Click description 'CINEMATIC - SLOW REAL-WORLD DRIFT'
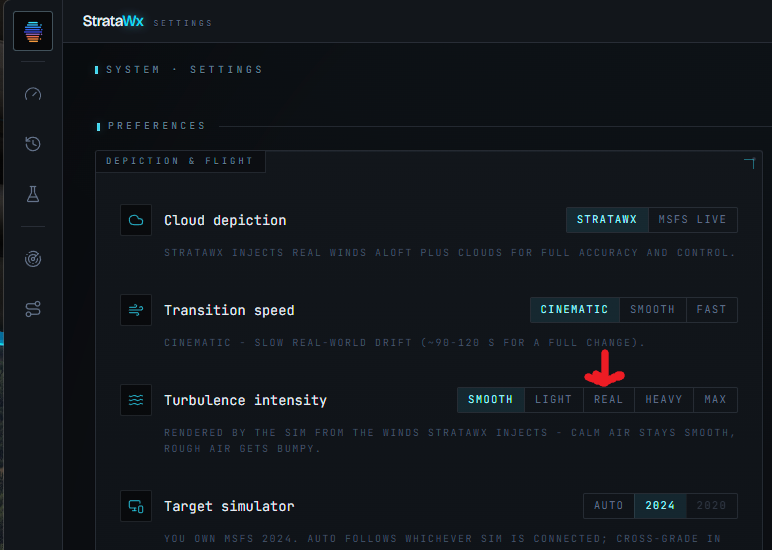Viewport: 772px width, 550px height. (405, 343)
